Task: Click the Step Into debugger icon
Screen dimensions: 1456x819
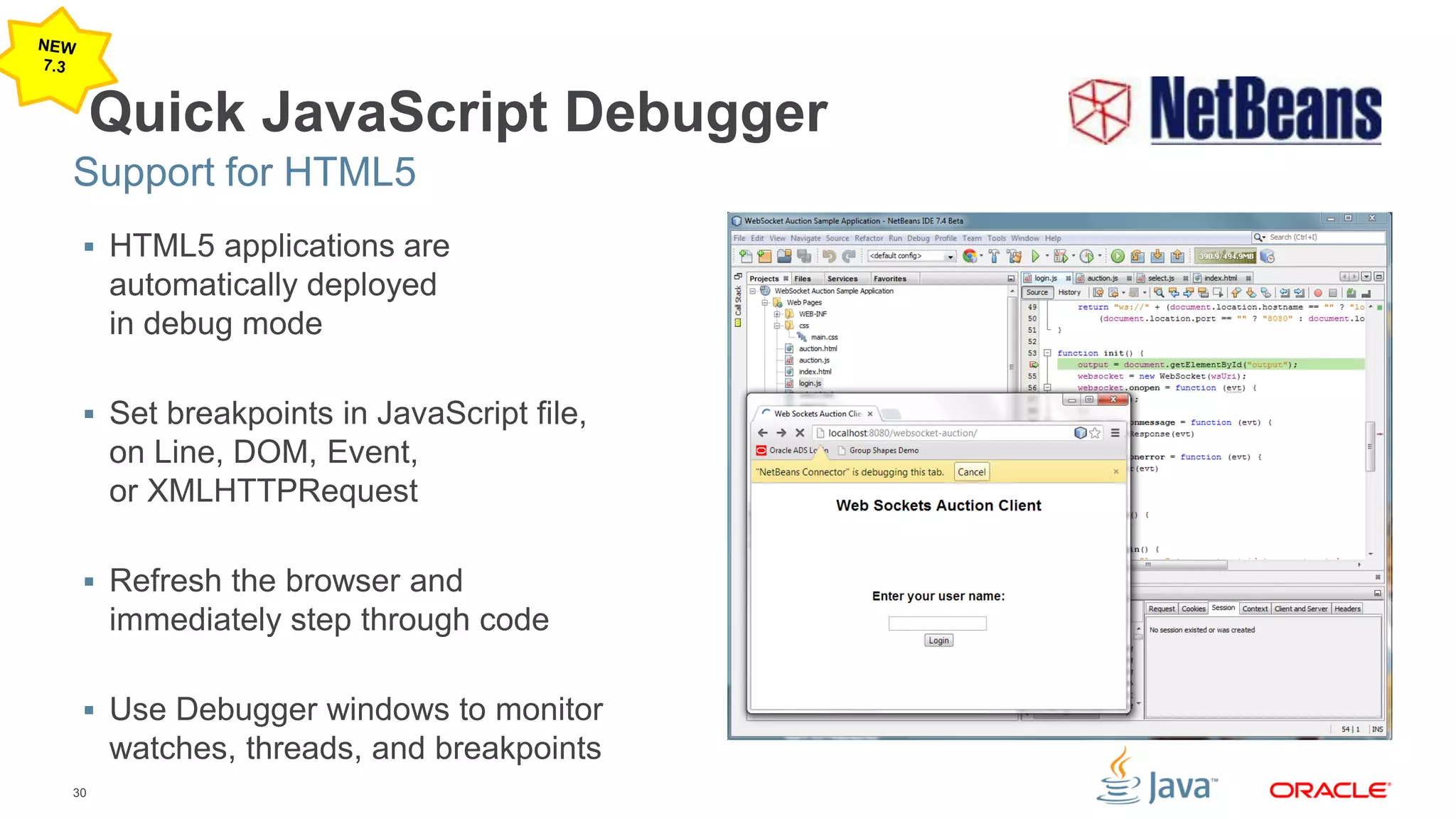Action: [x=1157, y=256]
